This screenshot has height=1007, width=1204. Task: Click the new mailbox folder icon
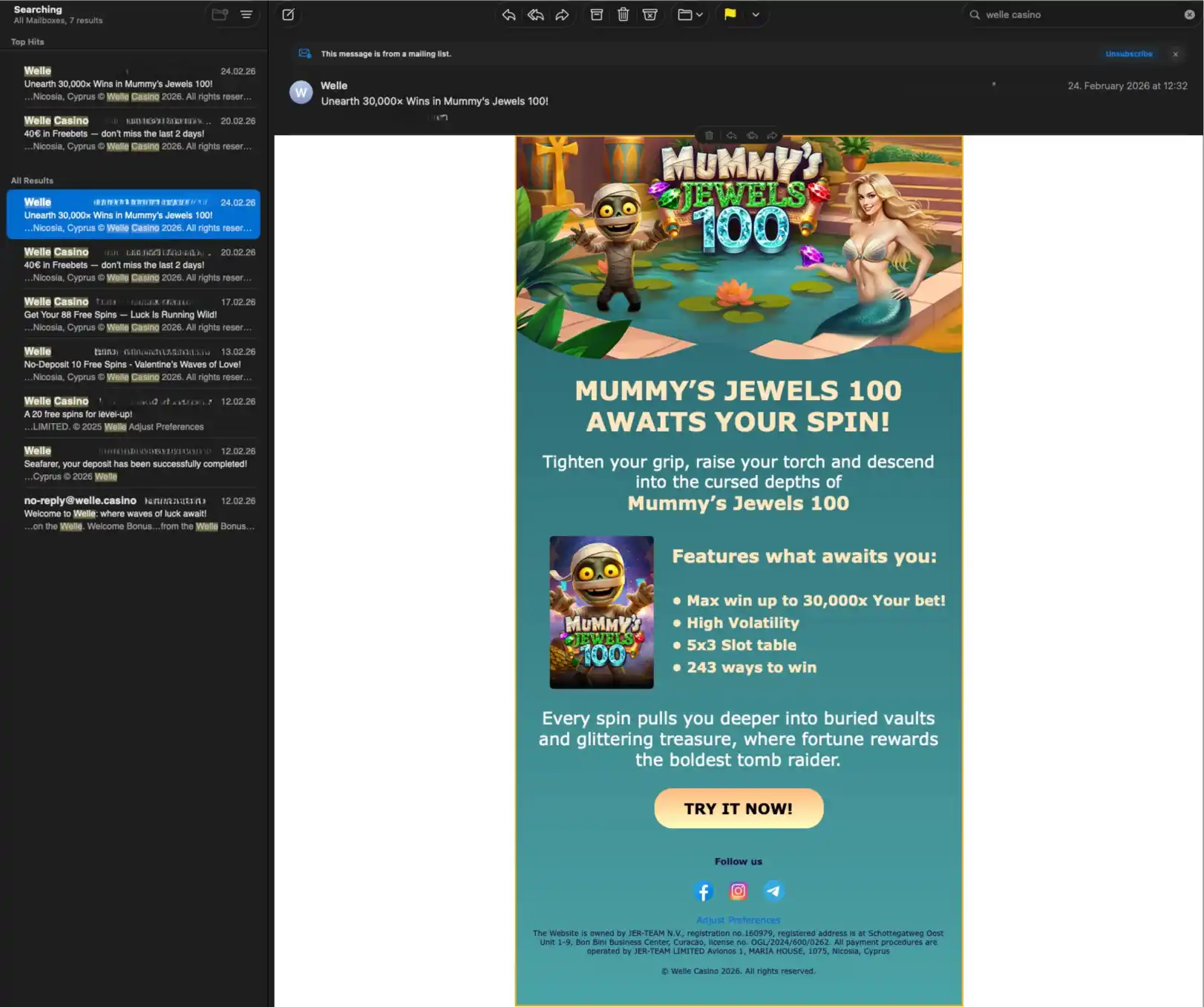tap(220, 15)
